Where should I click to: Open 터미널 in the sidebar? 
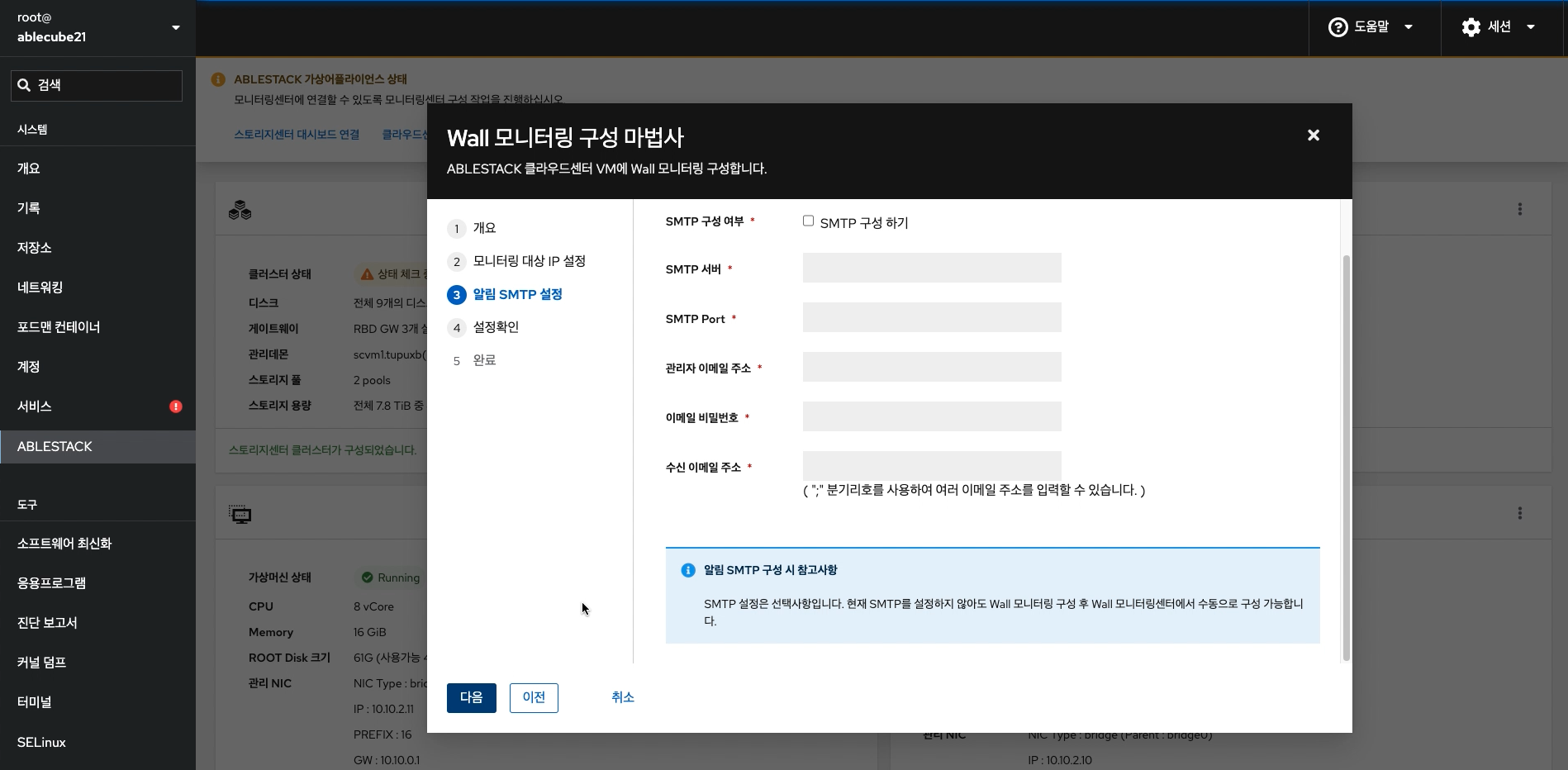(97, 702)
